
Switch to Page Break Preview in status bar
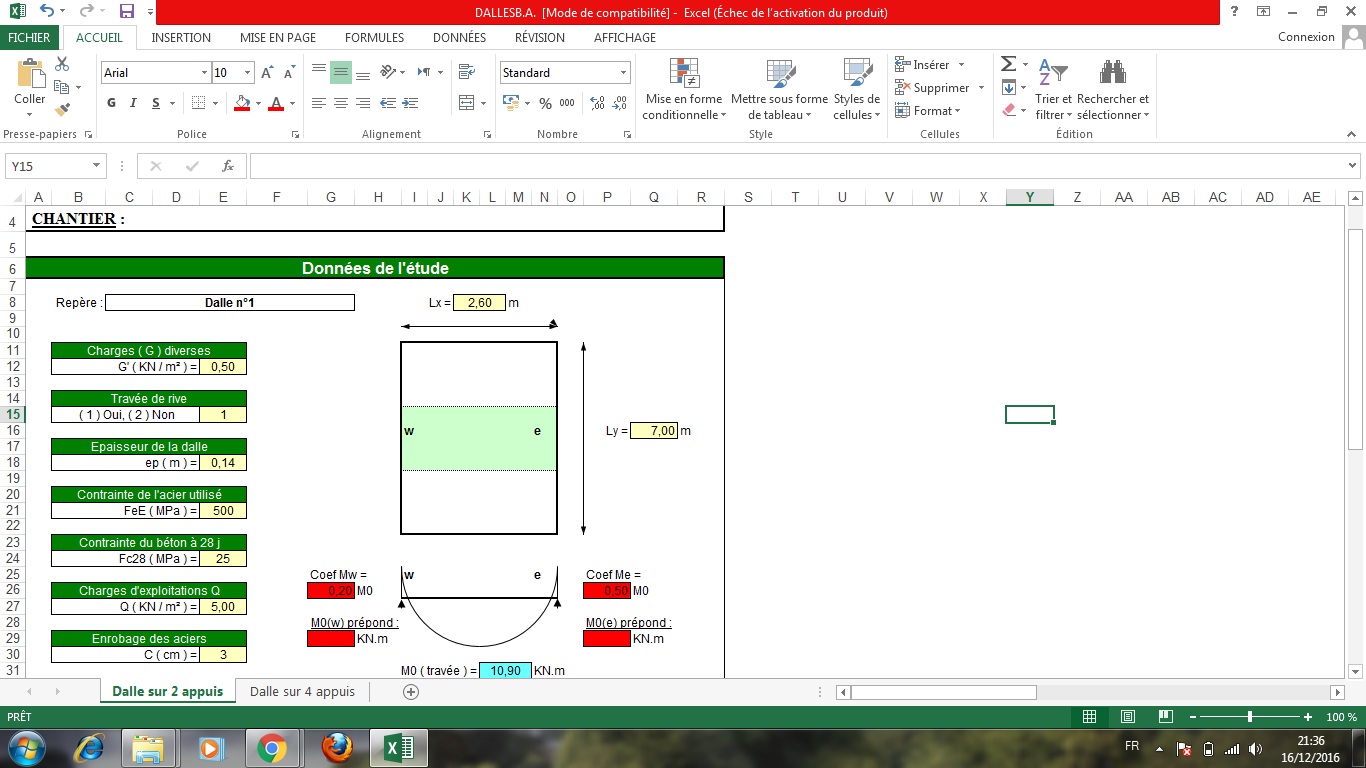coord(1165,717)
